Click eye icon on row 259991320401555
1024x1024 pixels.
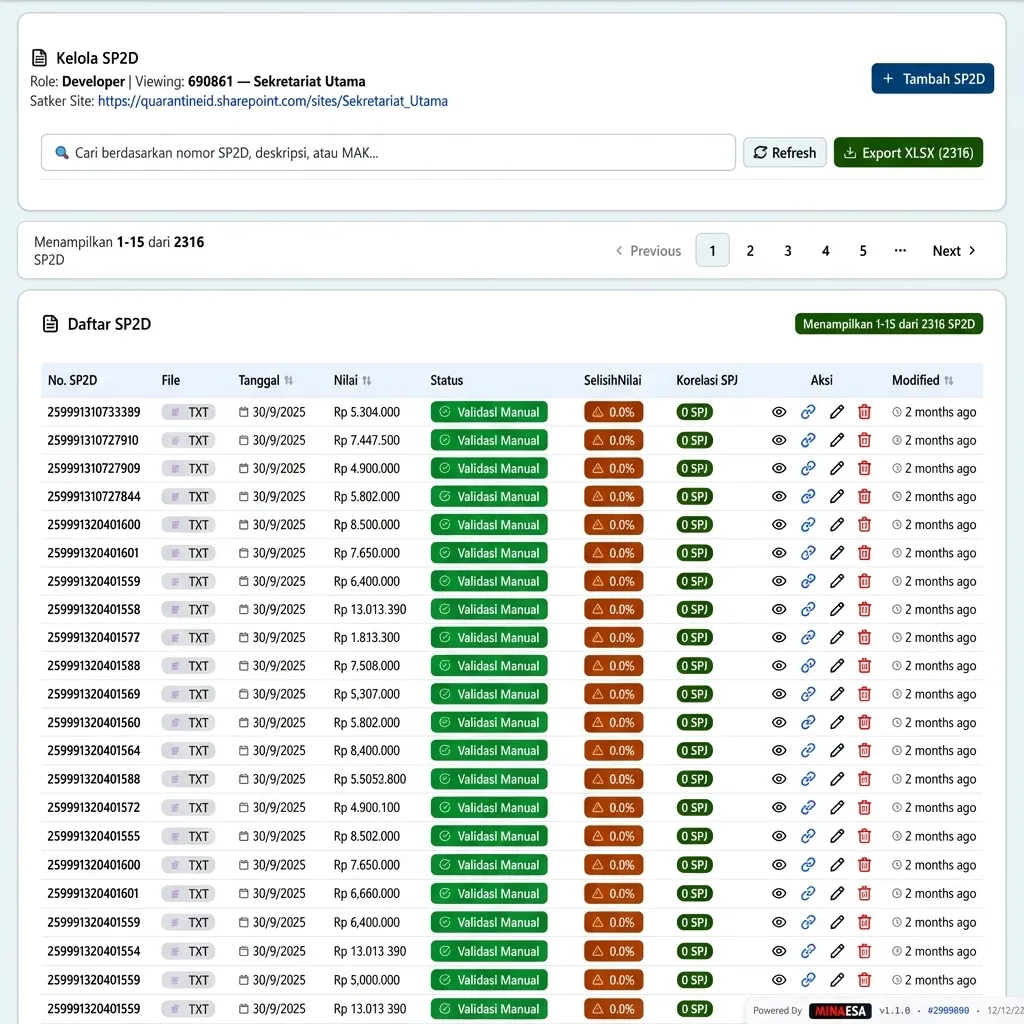779,836
